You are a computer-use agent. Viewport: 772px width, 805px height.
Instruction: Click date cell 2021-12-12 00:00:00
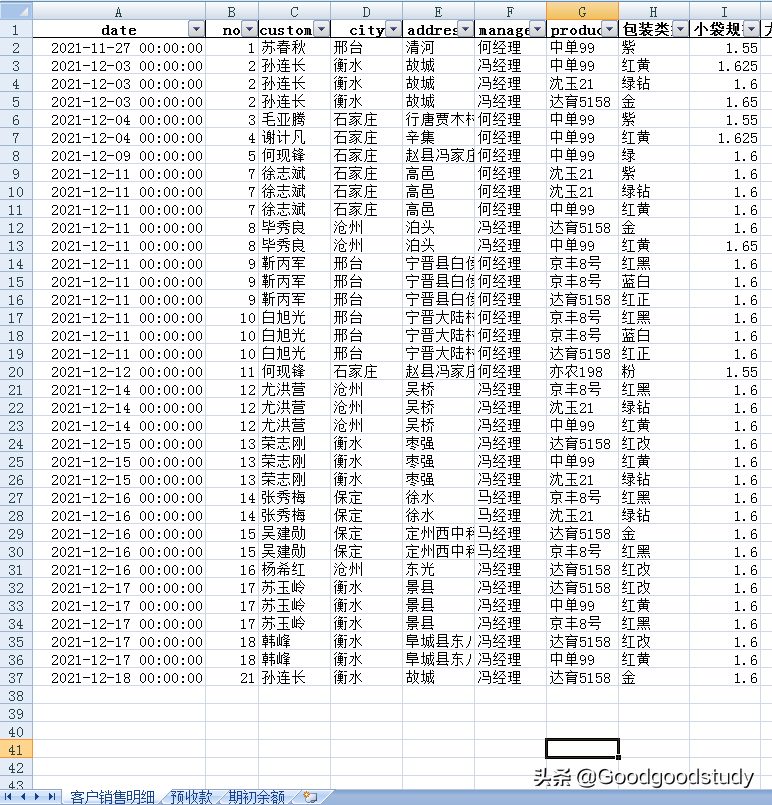pos(119,372)
